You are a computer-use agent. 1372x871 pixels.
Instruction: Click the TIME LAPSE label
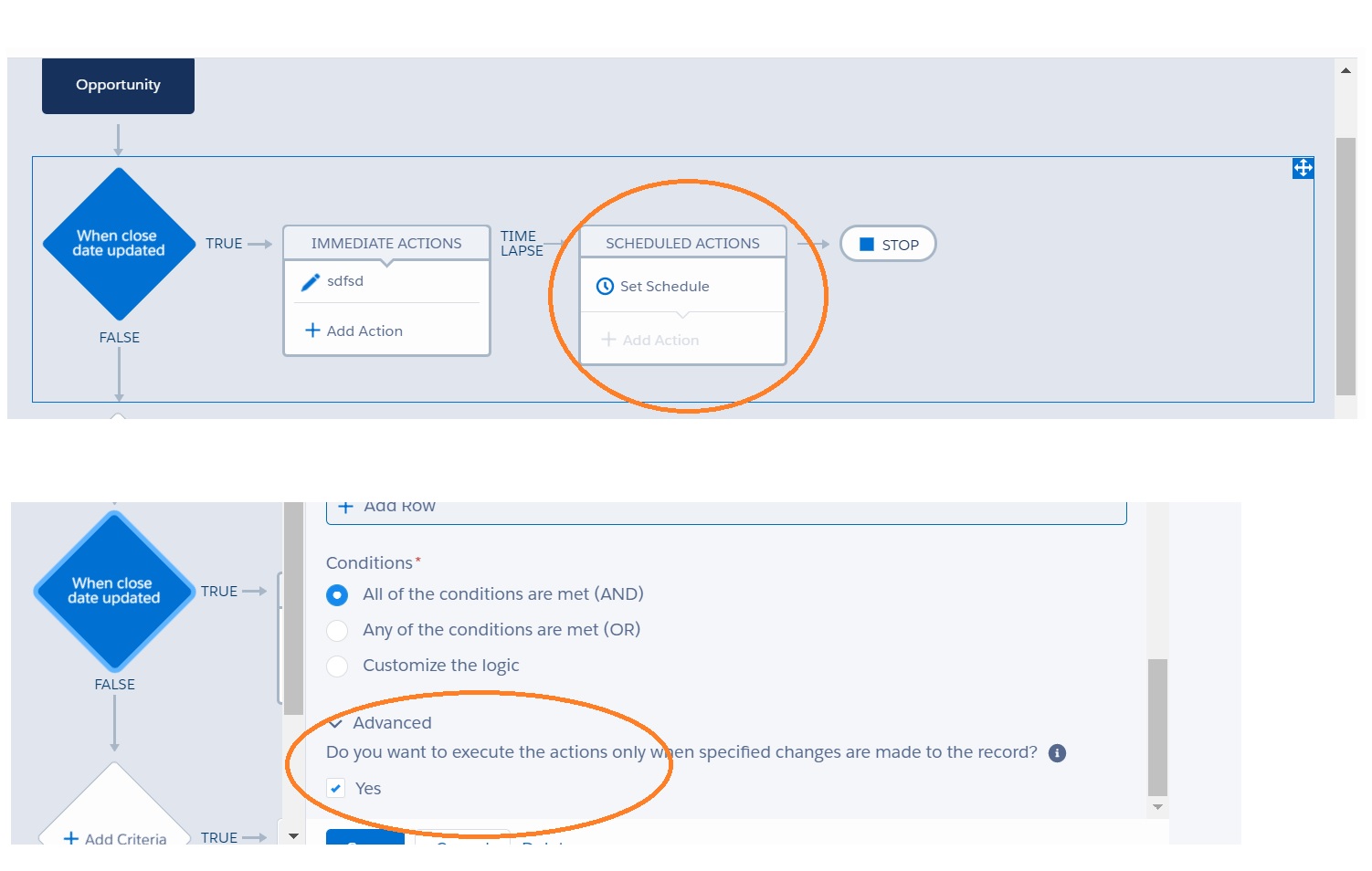click(x=522, y=244)
